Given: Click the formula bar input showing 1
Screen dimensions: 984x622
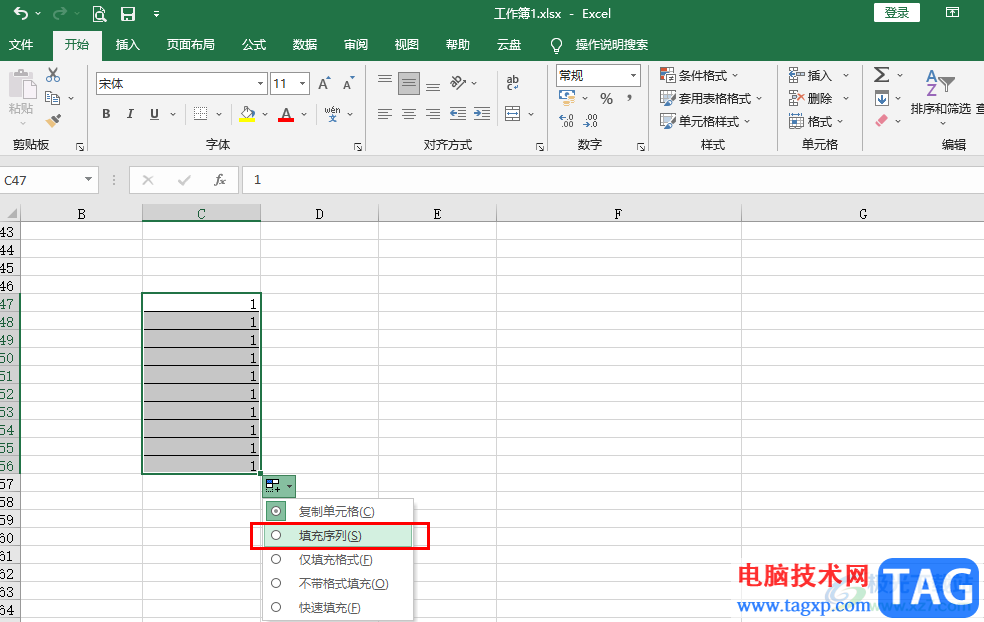Looking at the screenshot, I should tap(612, 180).
